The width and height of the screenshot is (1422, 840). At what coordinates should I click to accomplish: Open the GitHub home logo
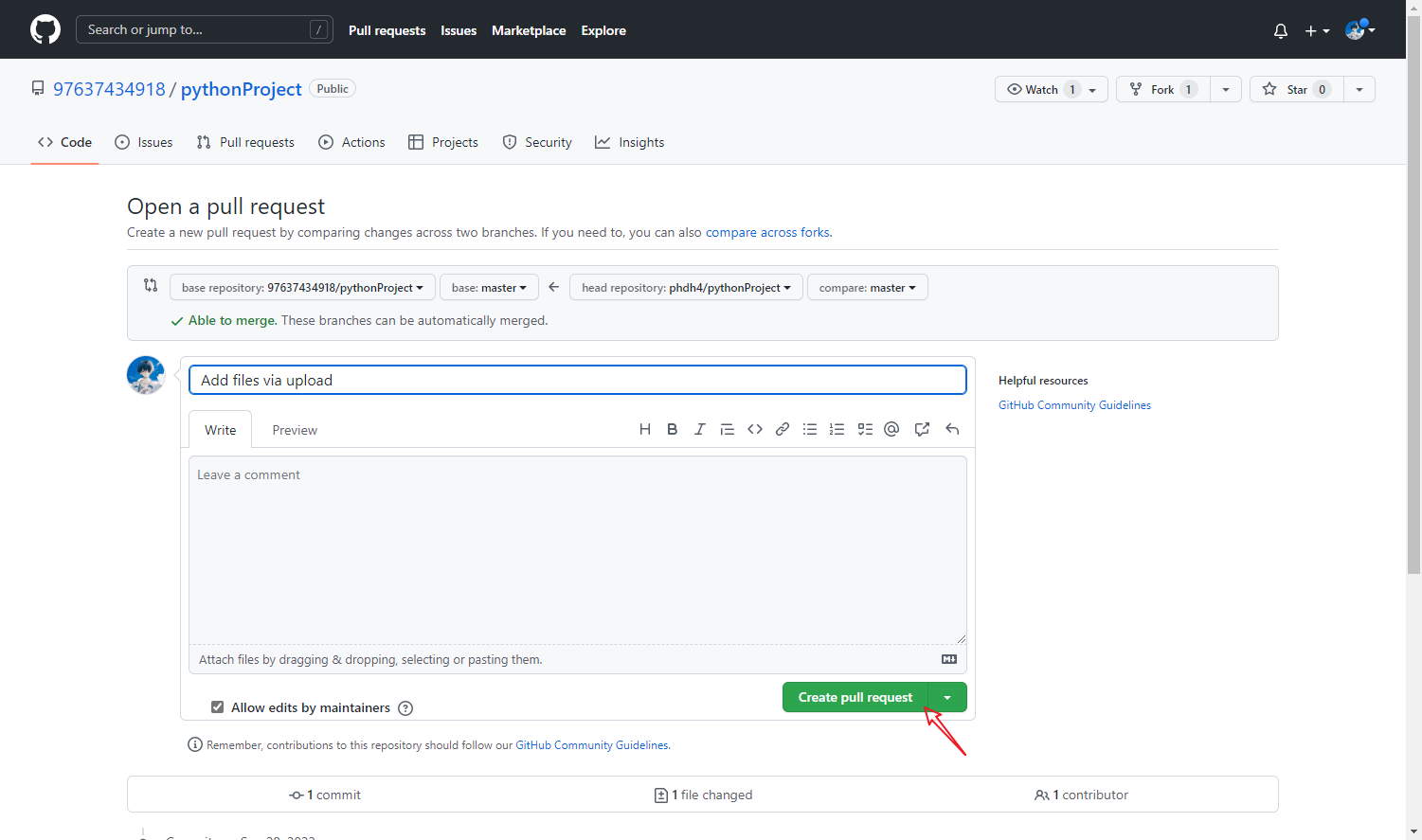coord(45,29)
